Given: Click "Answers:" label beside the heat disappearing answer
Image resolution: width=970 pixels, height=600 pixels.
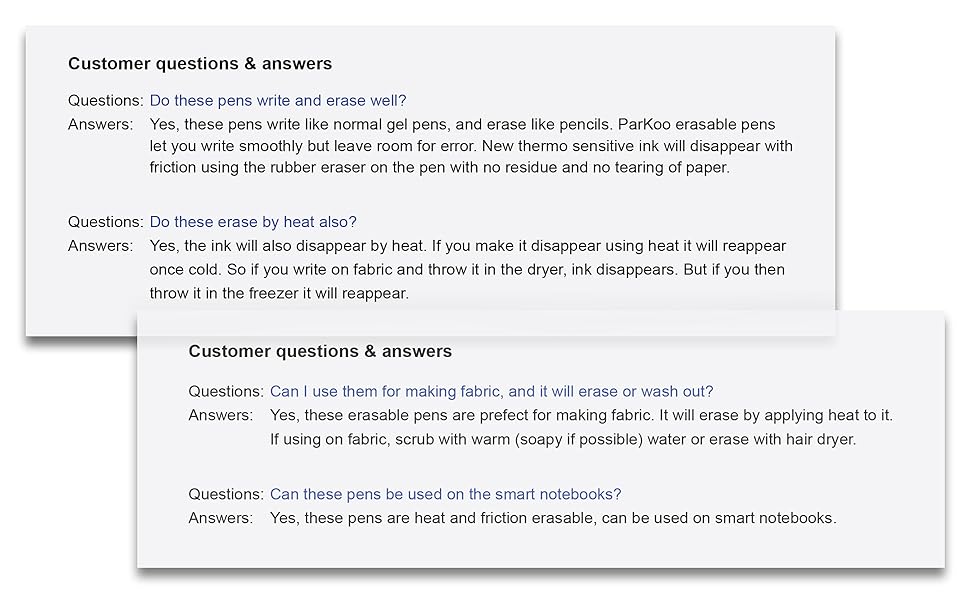Looking at the screenshot, I should pyautogui.click(x=100, y=245).
